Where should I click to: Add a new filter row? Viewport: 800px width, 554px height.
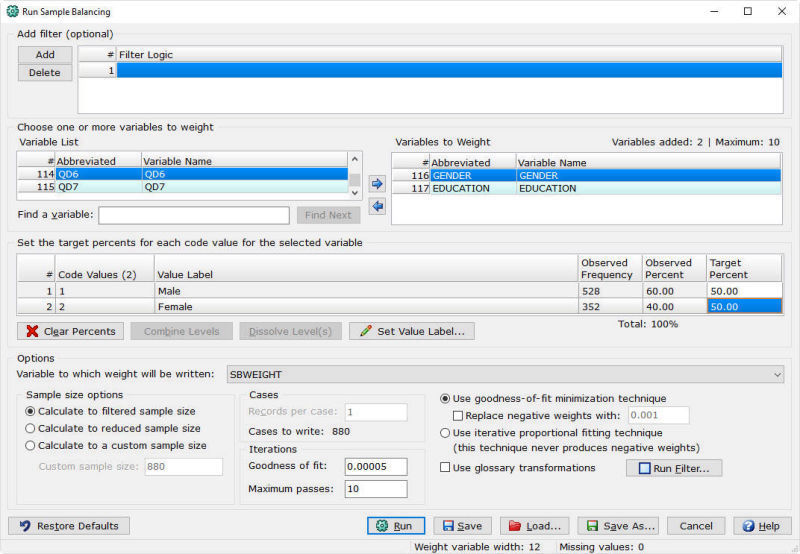(45, 55)
